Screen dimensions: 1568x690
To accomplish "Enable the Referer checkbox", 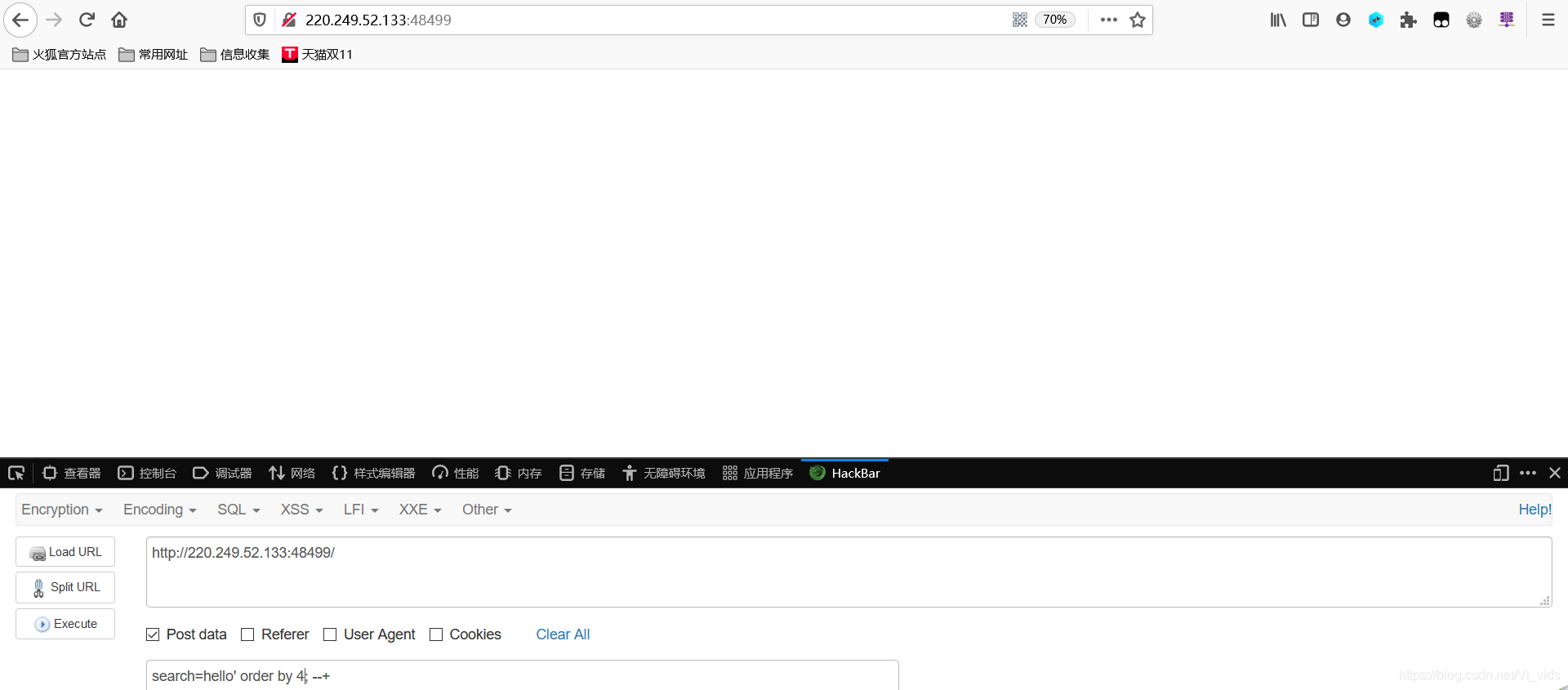I will [x=247, y=634].
